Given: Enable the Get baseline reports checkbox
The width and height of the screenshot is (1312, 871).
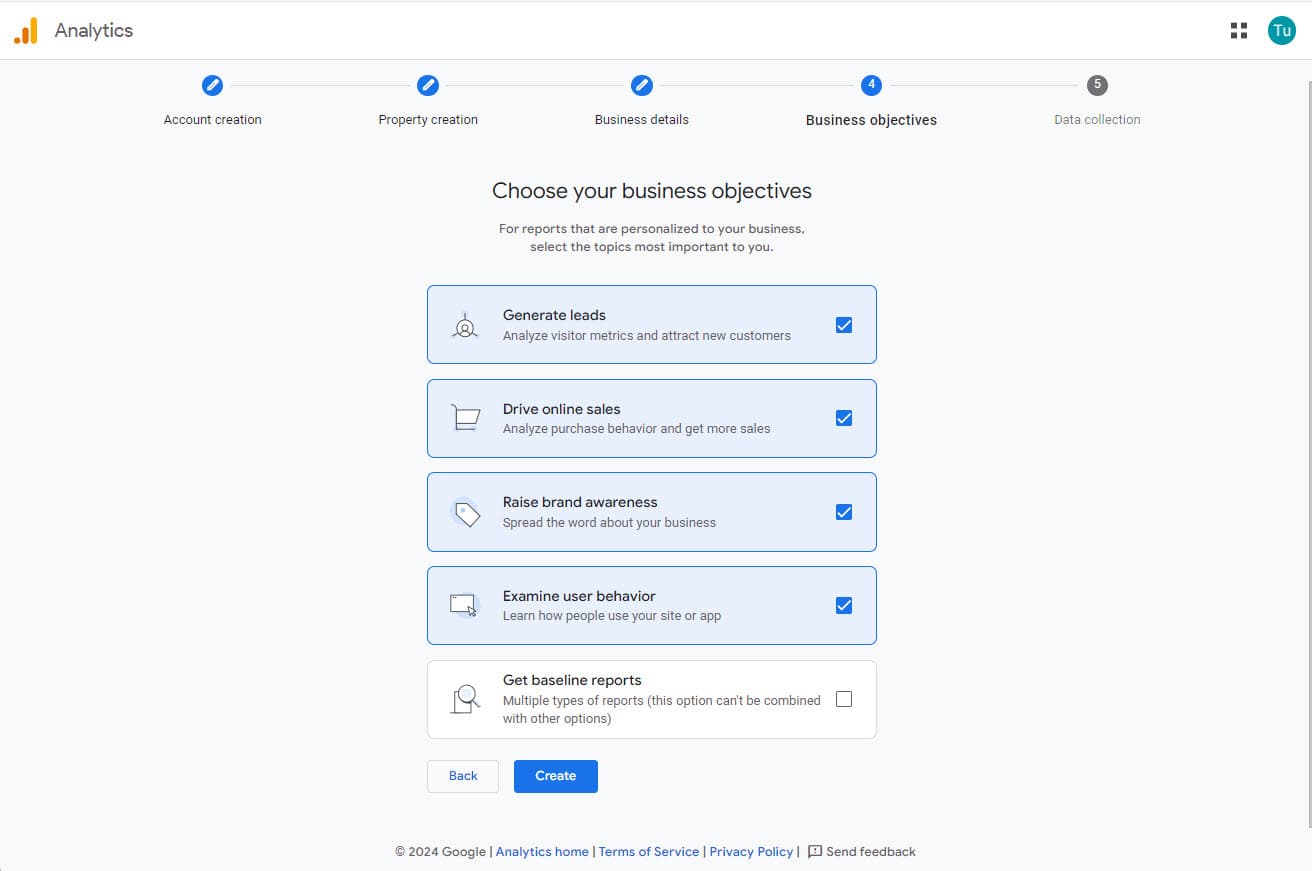Looking at the screenshot, I should tap(844, 699).
